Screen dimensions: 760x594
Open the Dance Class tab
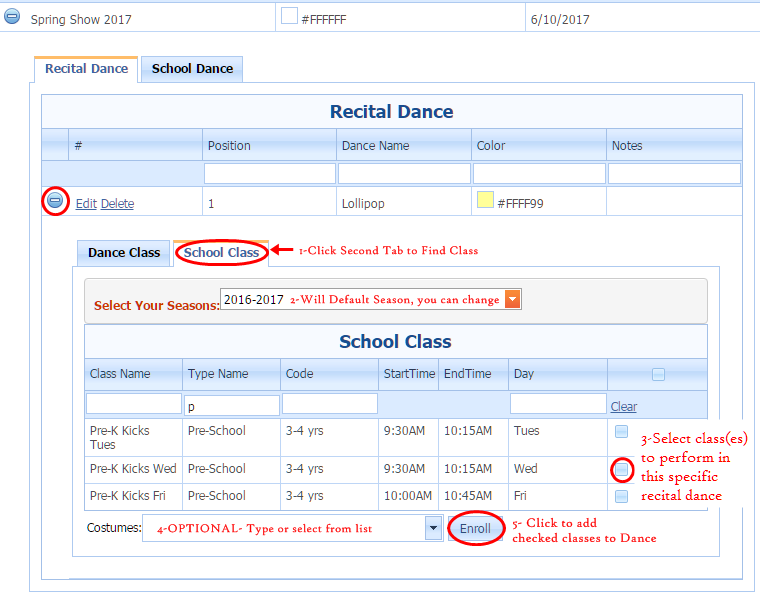[124, 253]
